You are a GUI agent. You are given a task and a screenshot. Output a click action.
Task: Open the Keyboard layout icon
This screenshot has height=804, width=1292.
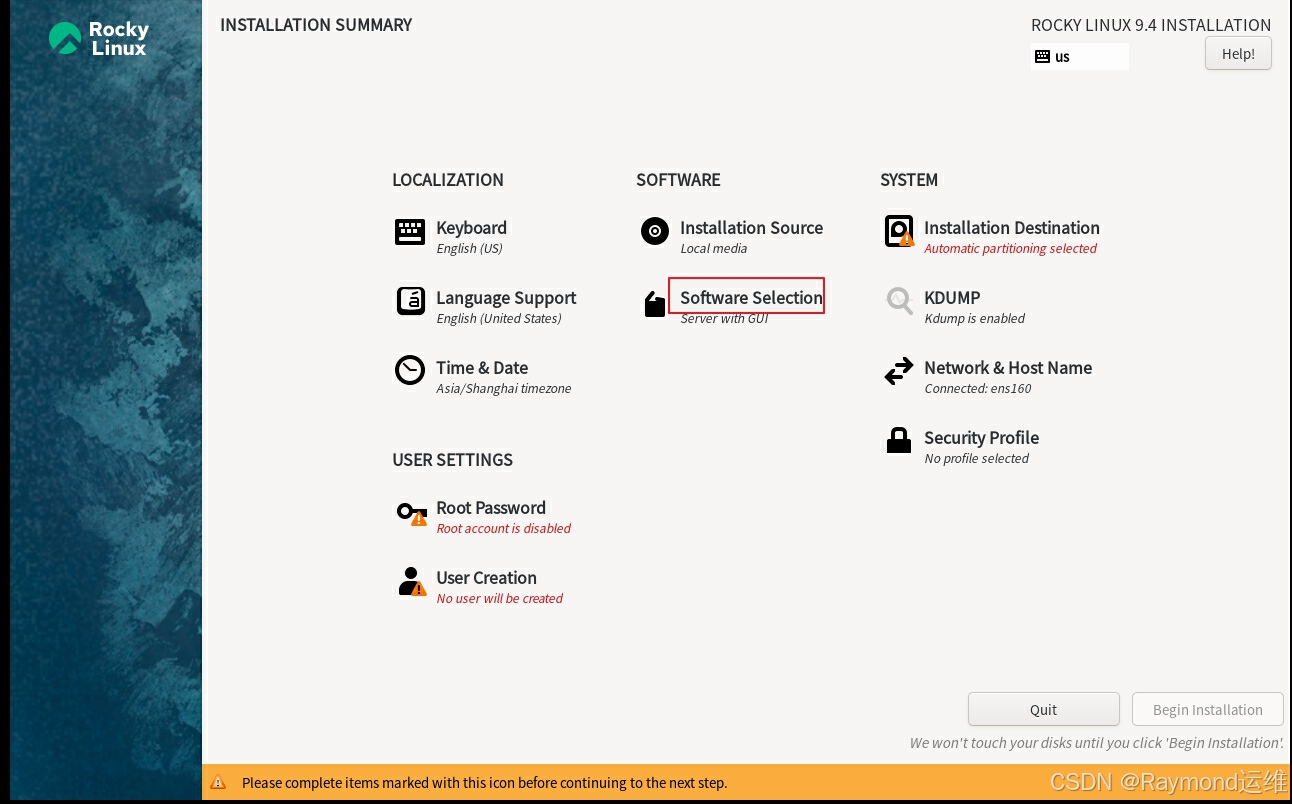coord(410,232)
